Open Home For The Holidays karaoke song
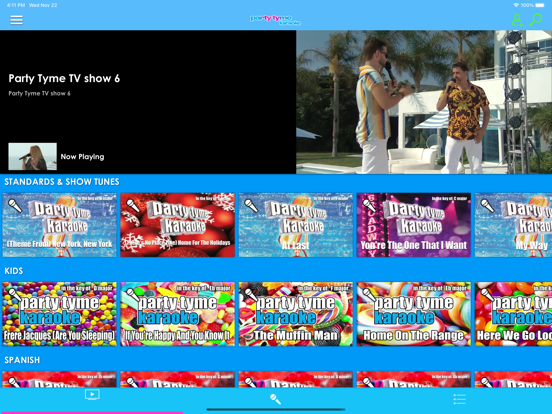Image resolution: width=552 pixels, height=414 pixels. tap(177, 225)
